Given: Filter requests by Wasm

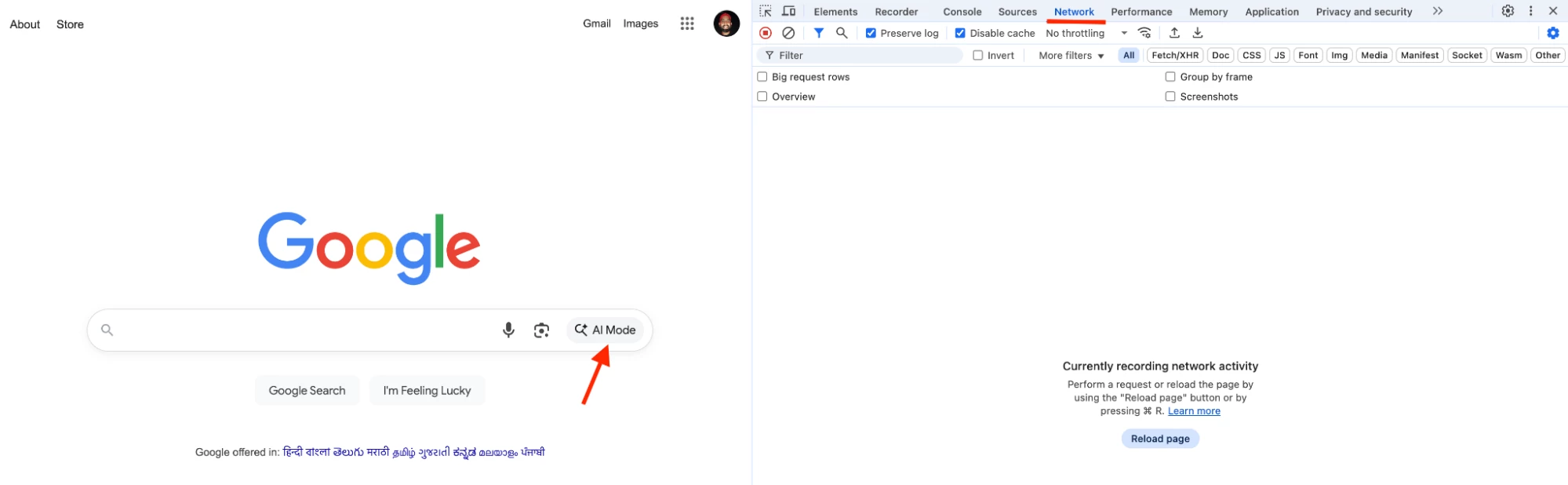Looking at the screenshot, I should click(1508, 55).
